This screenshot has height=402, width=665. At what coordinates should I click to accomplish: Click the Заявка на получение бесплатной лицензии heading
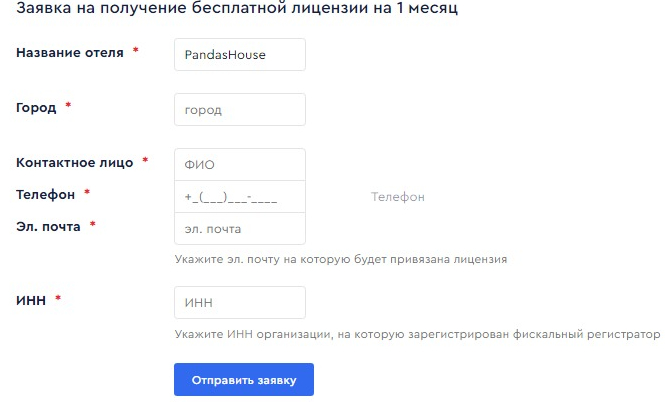tap(237, 8)
